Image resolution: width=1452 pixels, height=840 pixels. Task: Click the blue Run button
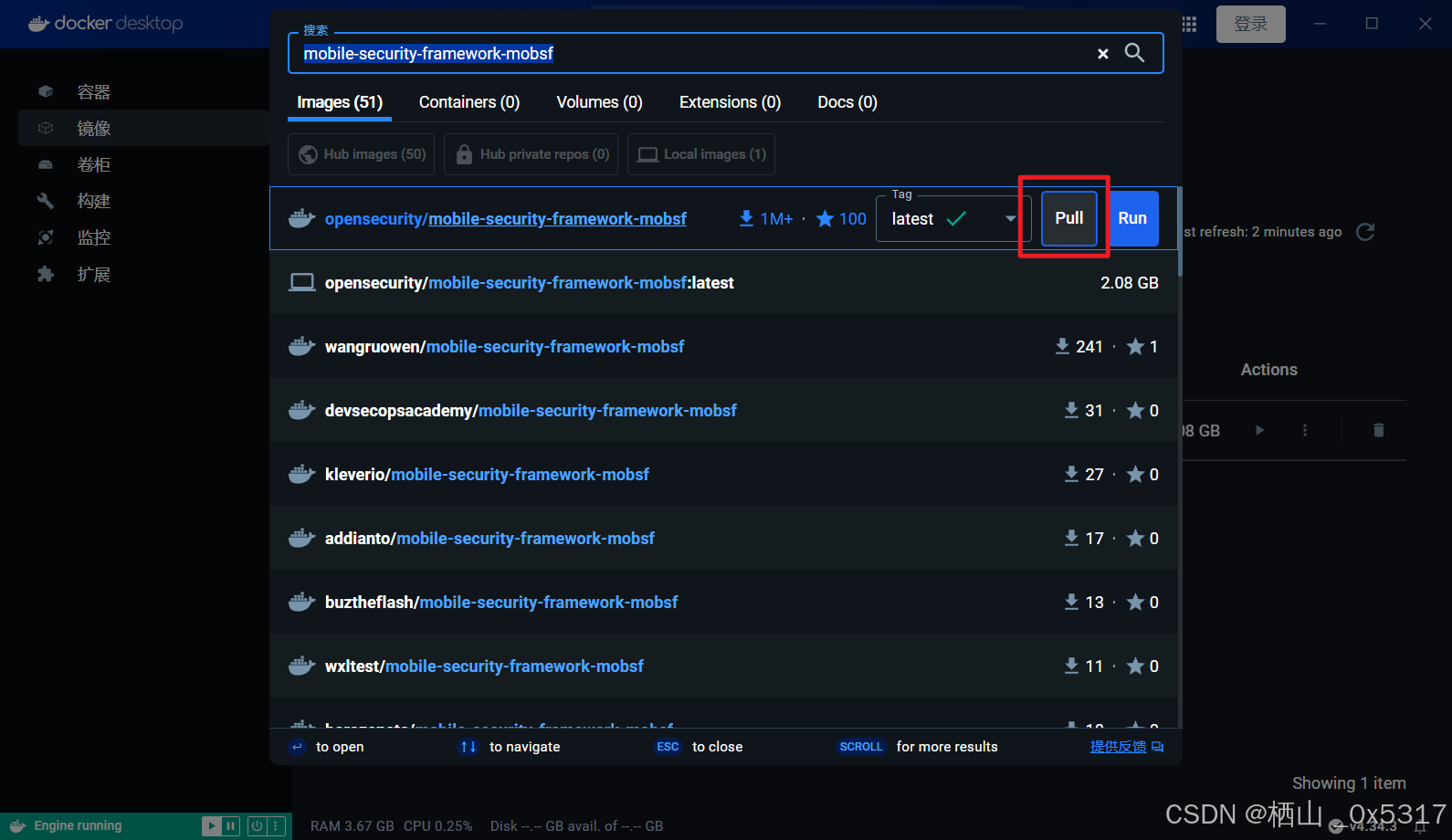pyautogui.click(x=1132, y=218)
